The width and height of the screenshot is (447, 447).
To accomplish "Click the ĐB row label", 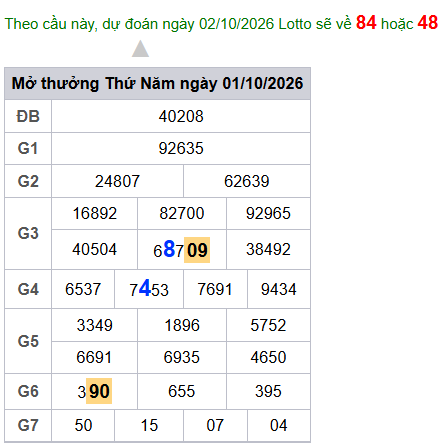I will pyautogui.click(x=28, y=117).
